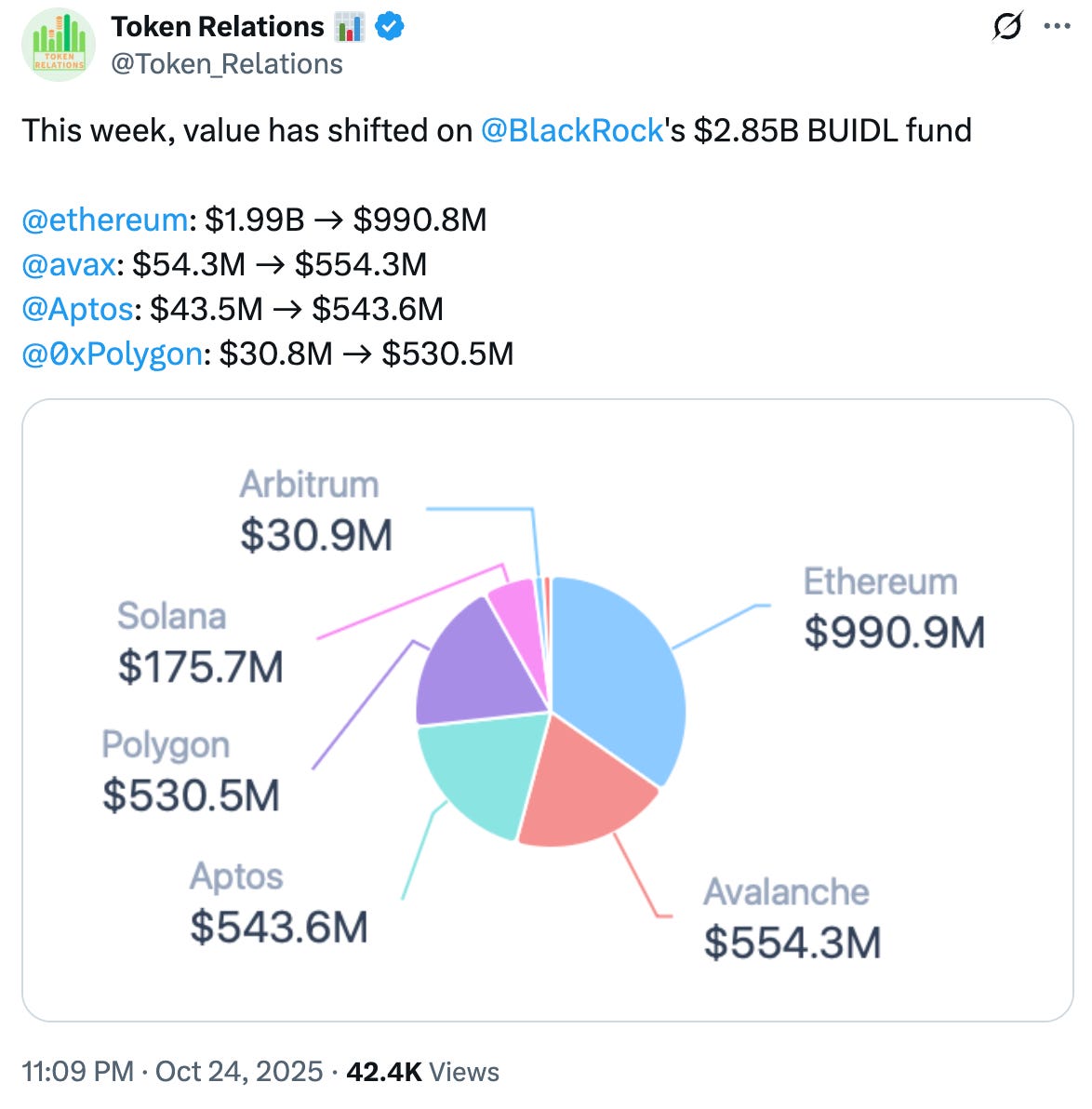Image resolution: width=1092 pixels, height=1109 pixels.
Task: Click the Token Relations display name
Action: coord(218,27)
